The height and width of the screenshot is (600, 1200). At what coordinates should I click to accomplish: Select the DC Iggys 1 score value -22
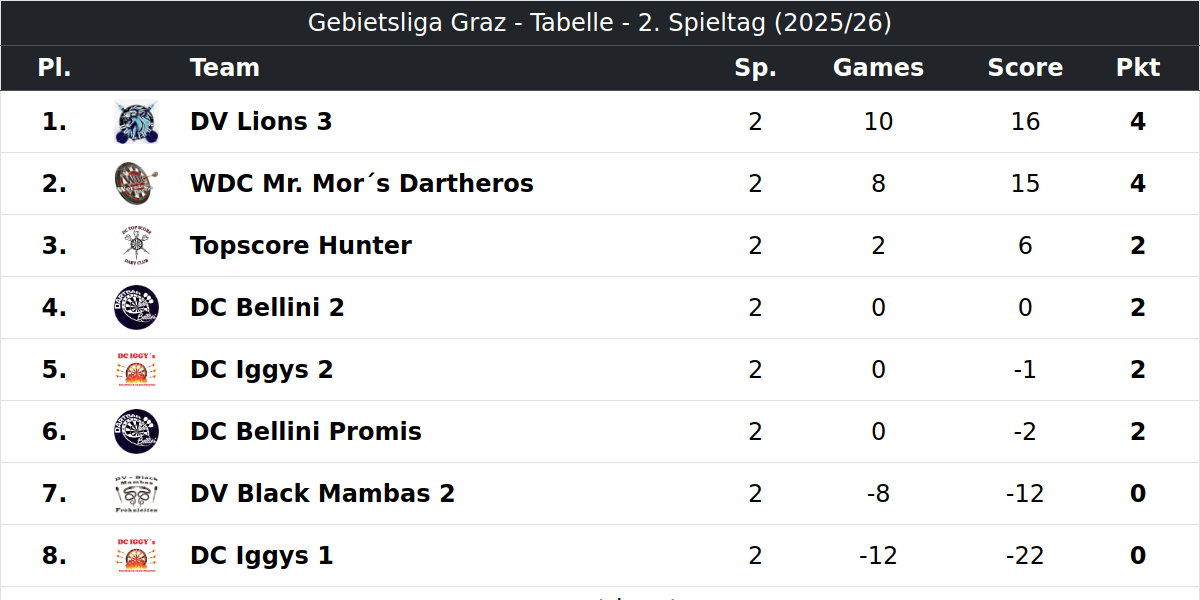[x=1025, y=556]
